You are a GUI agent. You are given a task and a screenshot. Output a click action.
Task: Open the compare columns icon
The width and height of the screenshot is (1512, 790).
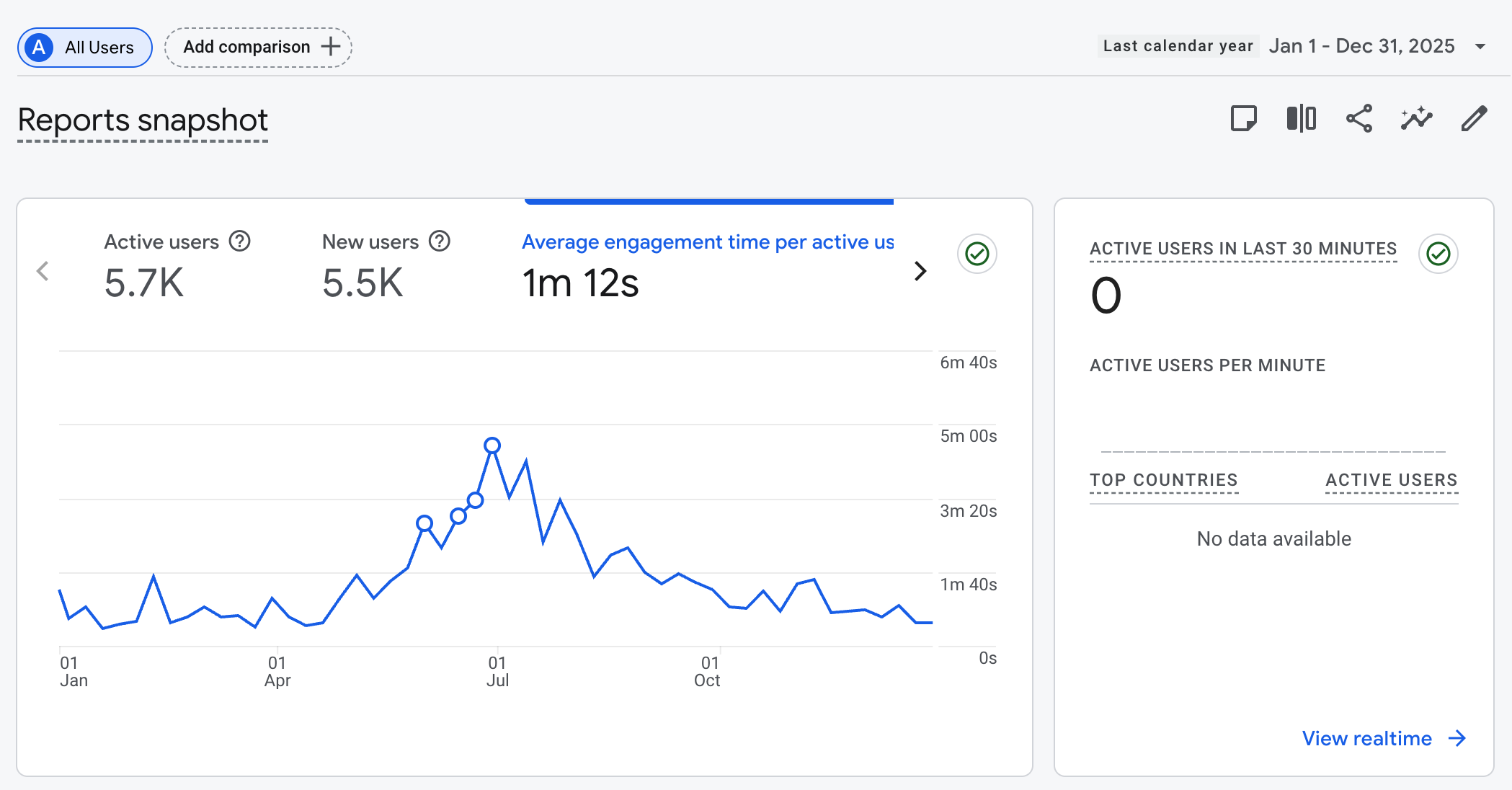1301,118
